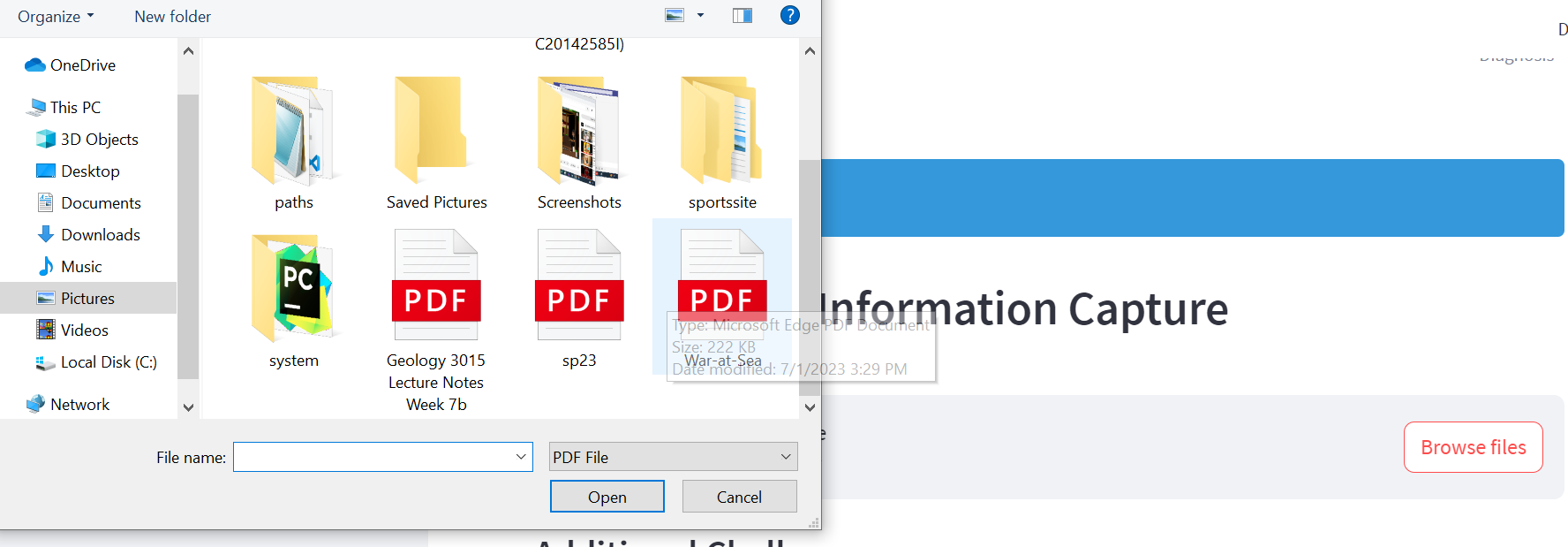Click the navigation pane scrollbar thumb
Image resolution: width=1568 pixels, height=547 pixels.
click(x=188, y=236)
